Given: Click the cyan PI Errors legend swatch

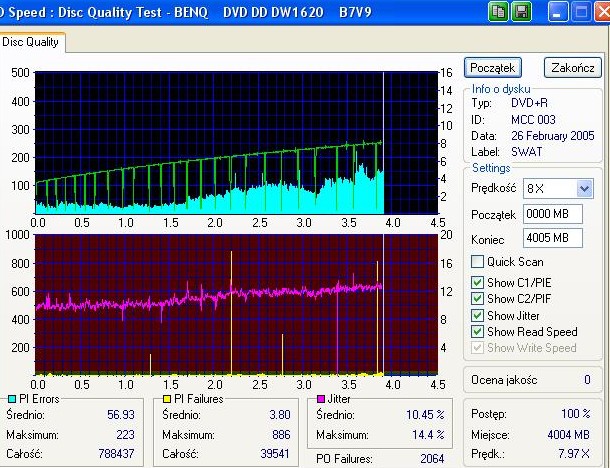Looking at the screenshot, I should pyautogui.click(x=12, y=399).
